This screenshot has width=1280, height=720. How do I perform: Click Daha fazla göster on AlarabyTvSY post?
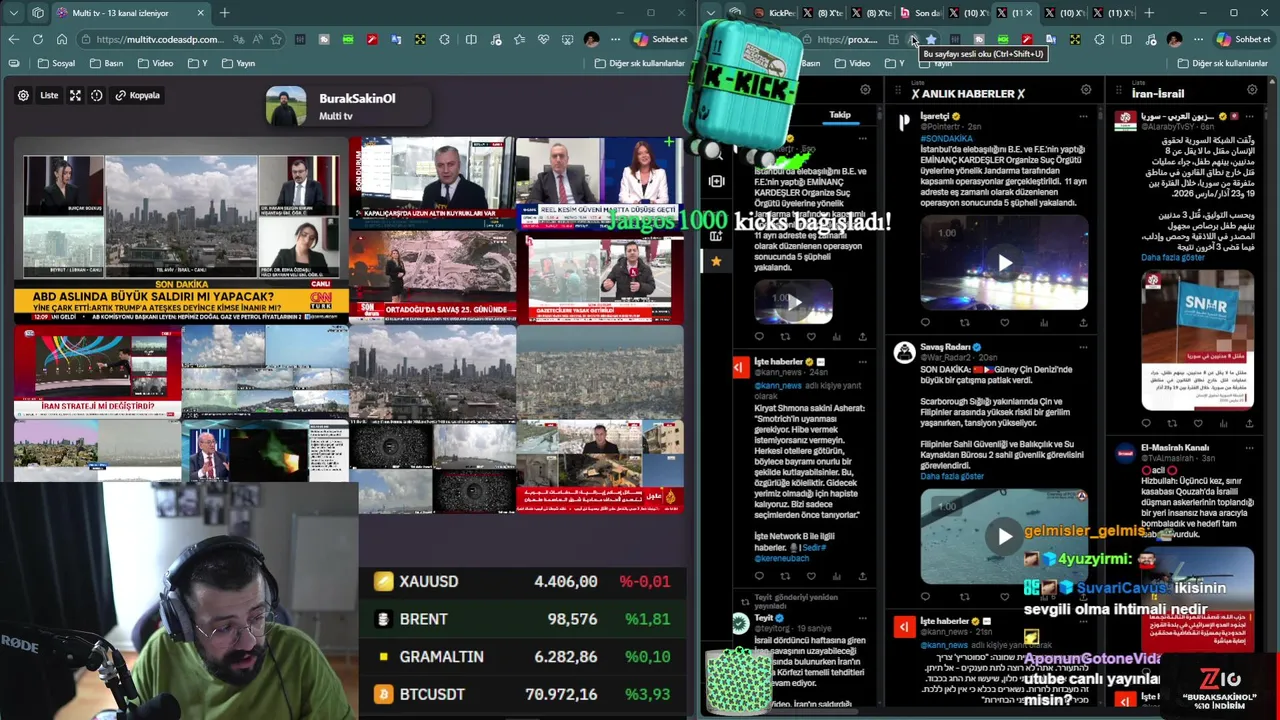[1173, 257]
